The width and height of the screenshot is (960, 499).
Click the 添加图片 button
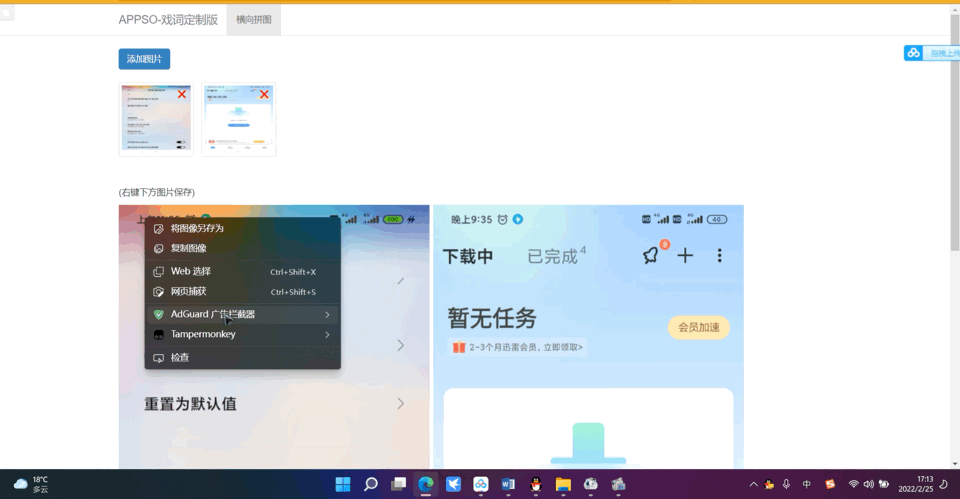[144, 59]
